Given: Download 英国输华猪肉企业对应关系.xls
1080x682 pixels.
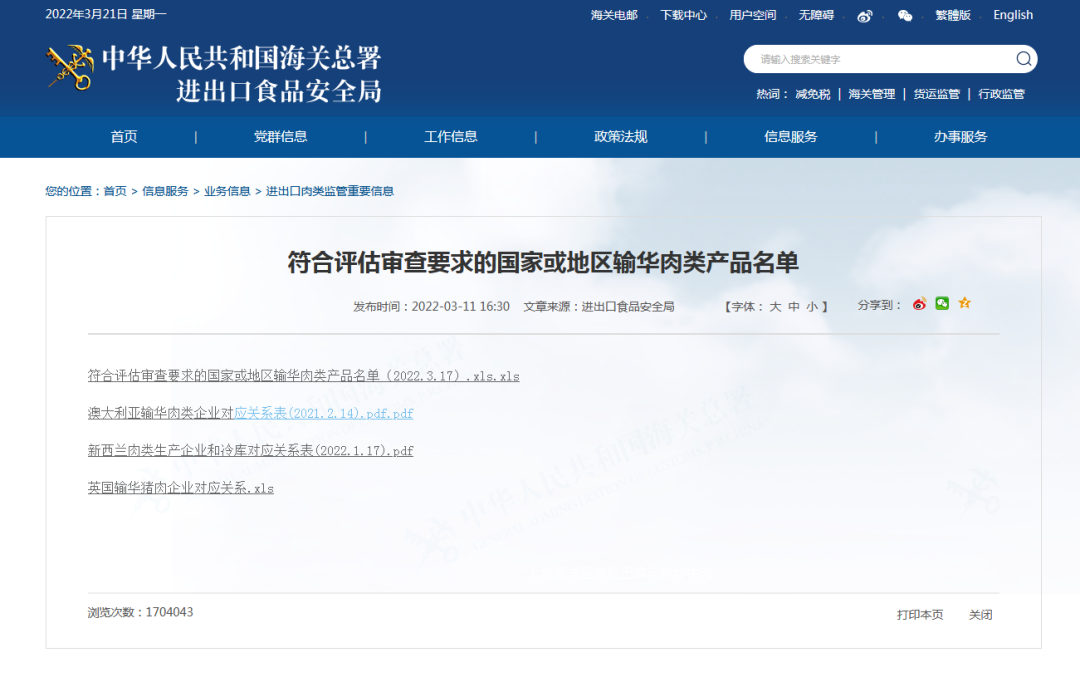Looking at the screenshot, I should click(180, 488).
